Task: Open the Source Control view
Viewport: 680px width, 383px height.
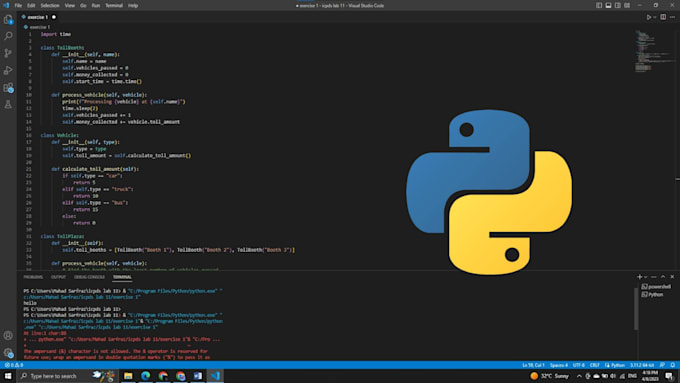Action: [x=8, y=53]
